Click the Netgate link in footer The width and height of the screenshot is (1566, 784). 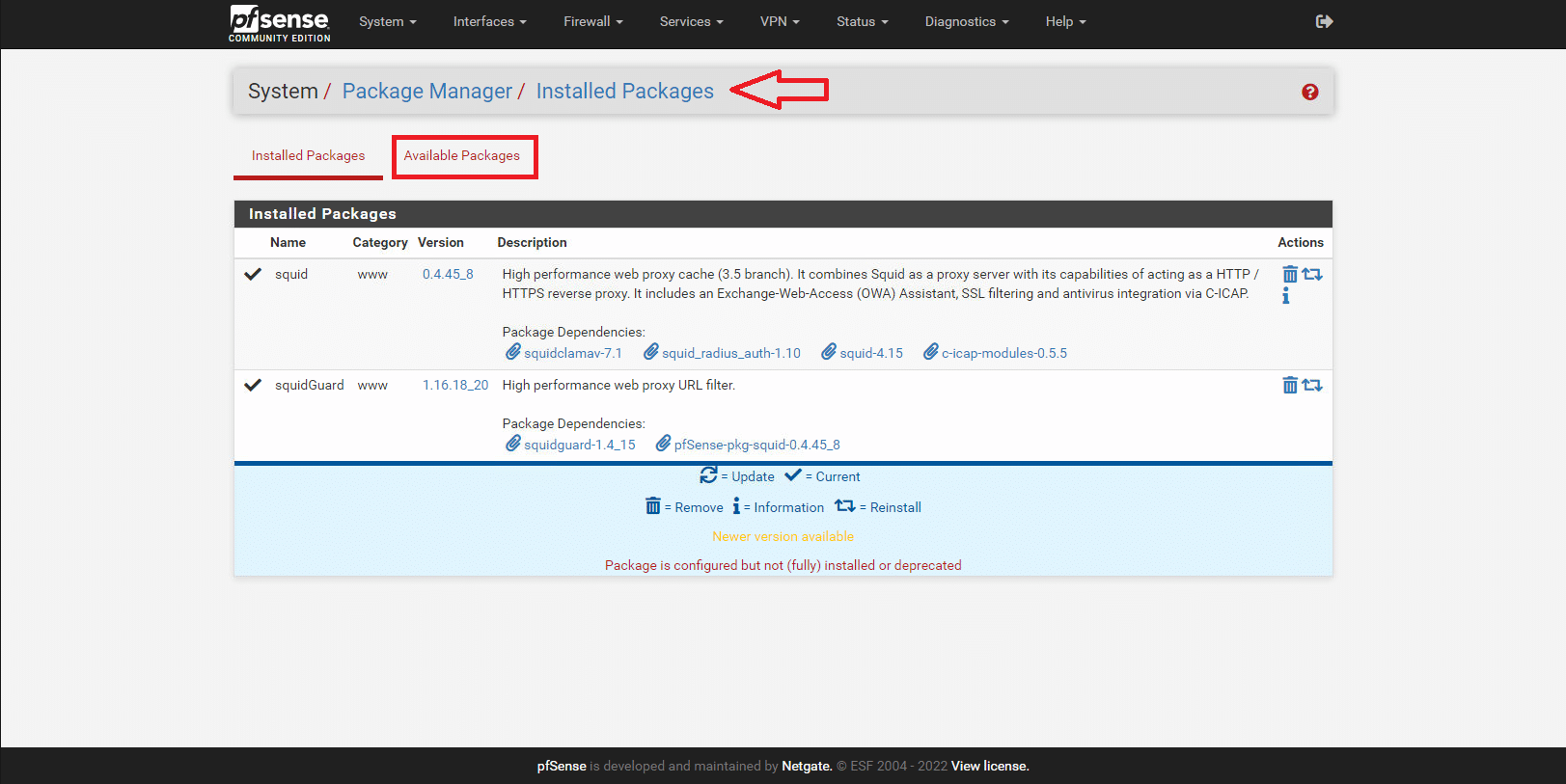[x=807, y=766]
